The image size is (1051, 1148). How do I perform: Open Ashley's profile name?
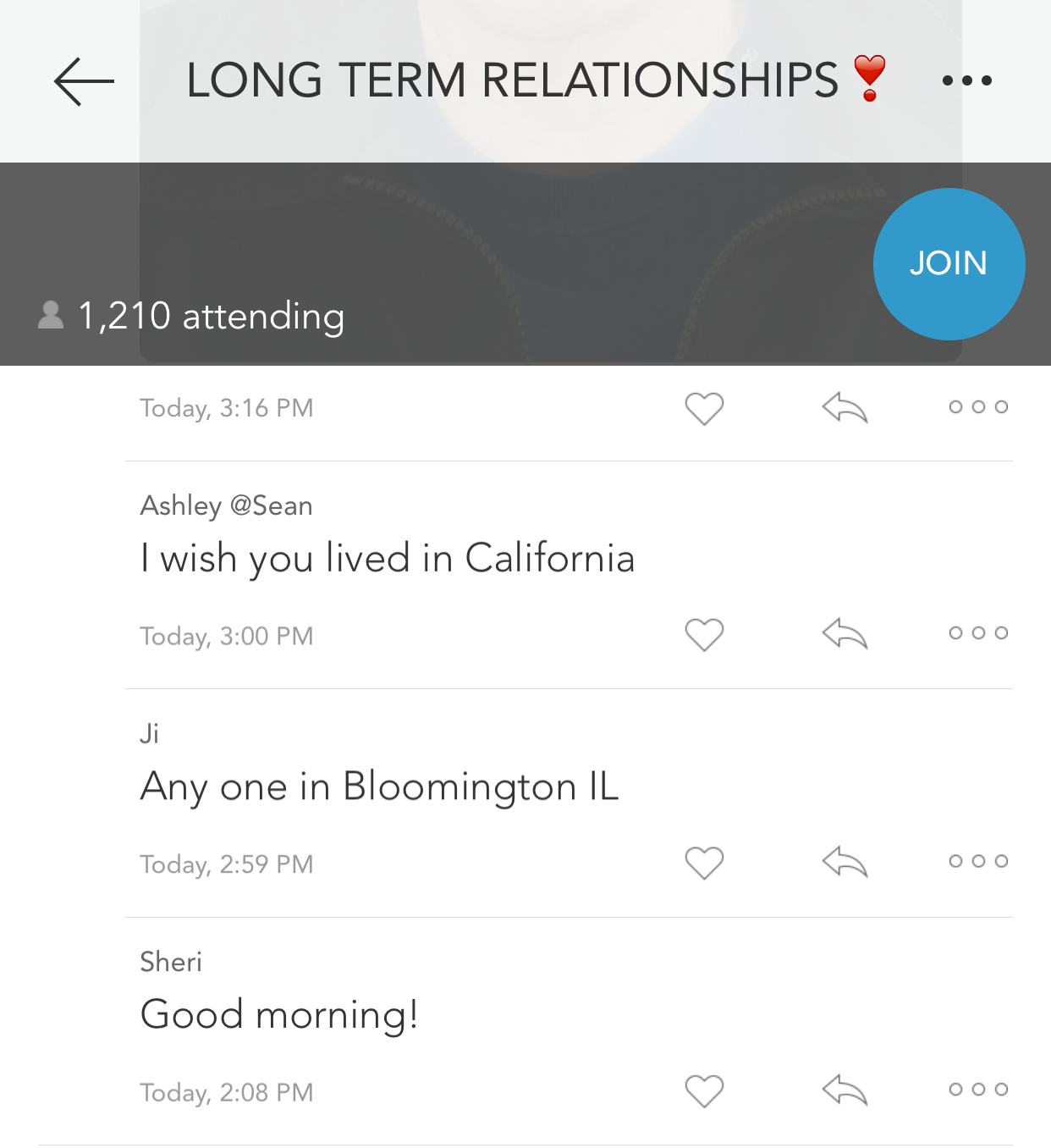tap(180, 505)
